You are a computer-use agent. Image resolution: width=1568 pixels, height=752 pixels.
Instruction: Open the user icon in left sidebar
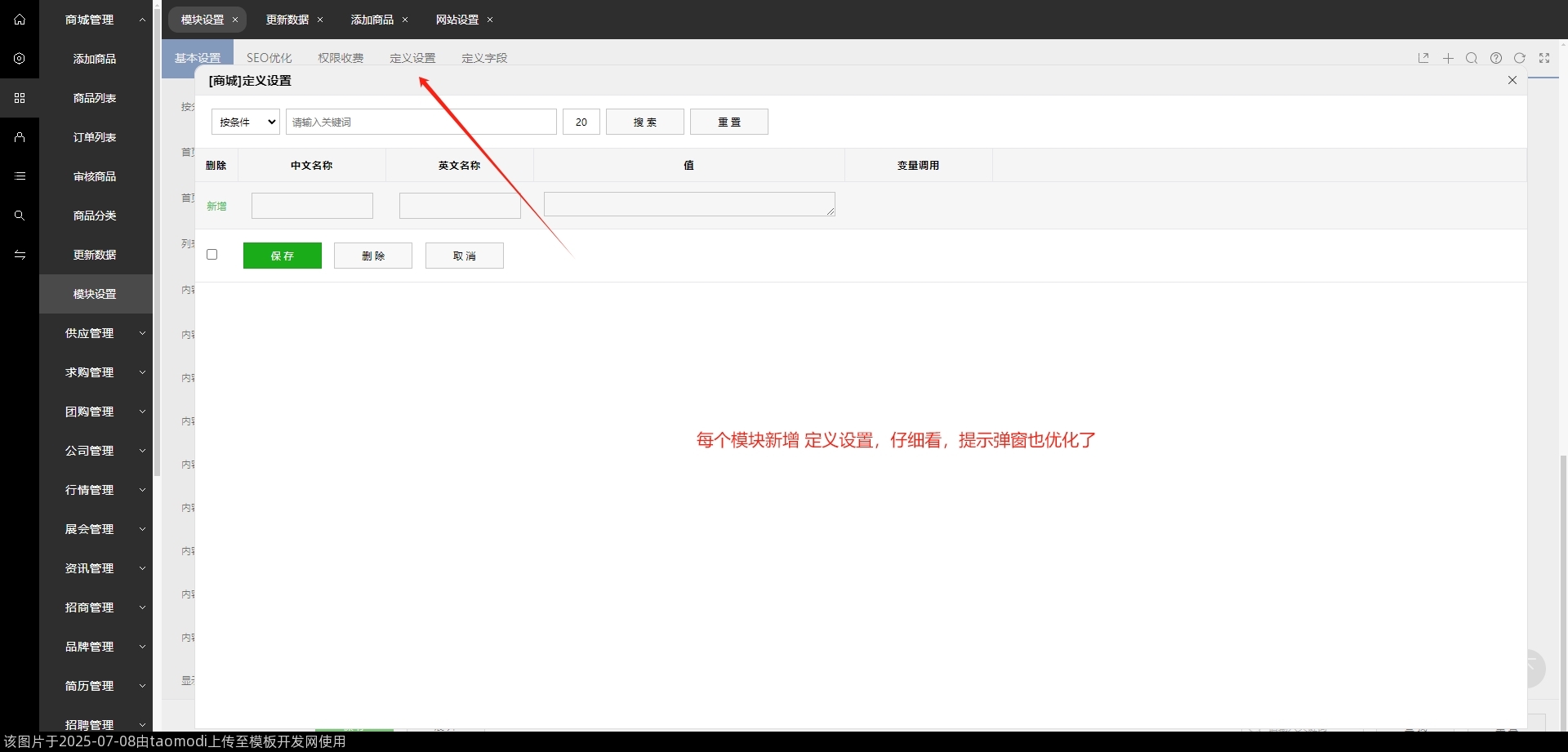coord(19,137)
